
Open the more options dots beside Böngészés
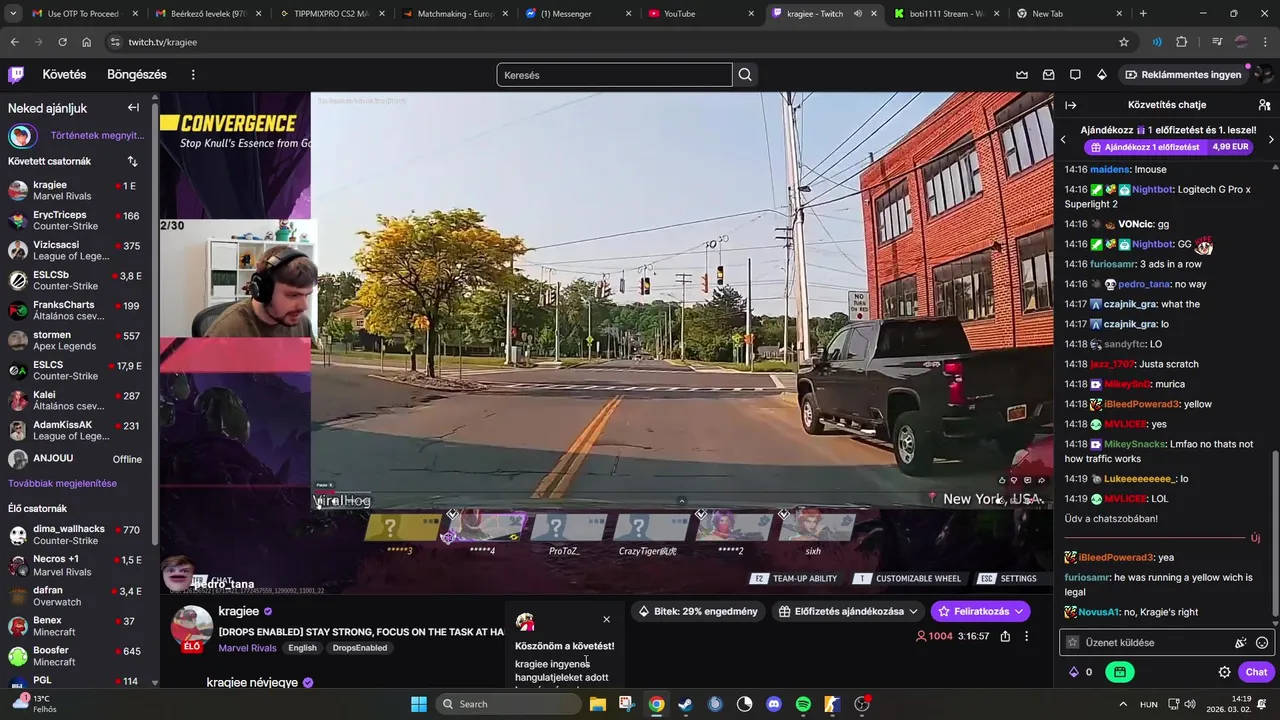193,74
